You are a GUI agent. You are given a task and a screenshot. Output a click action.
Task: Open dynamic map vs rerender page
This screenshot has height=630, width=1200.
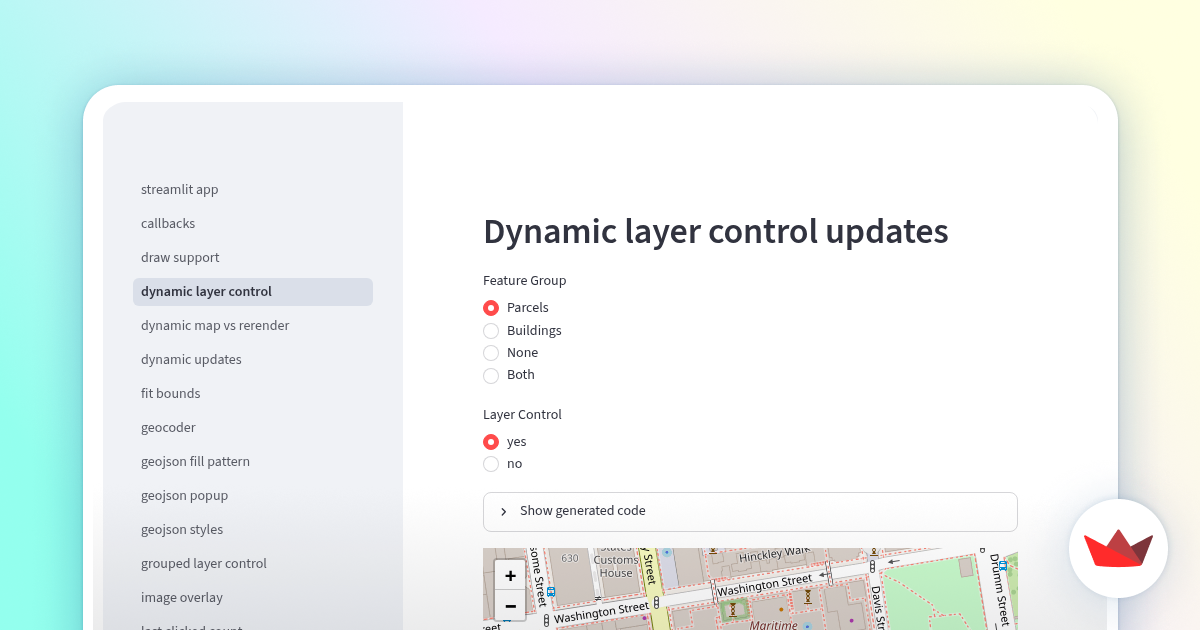click(253, 326)
